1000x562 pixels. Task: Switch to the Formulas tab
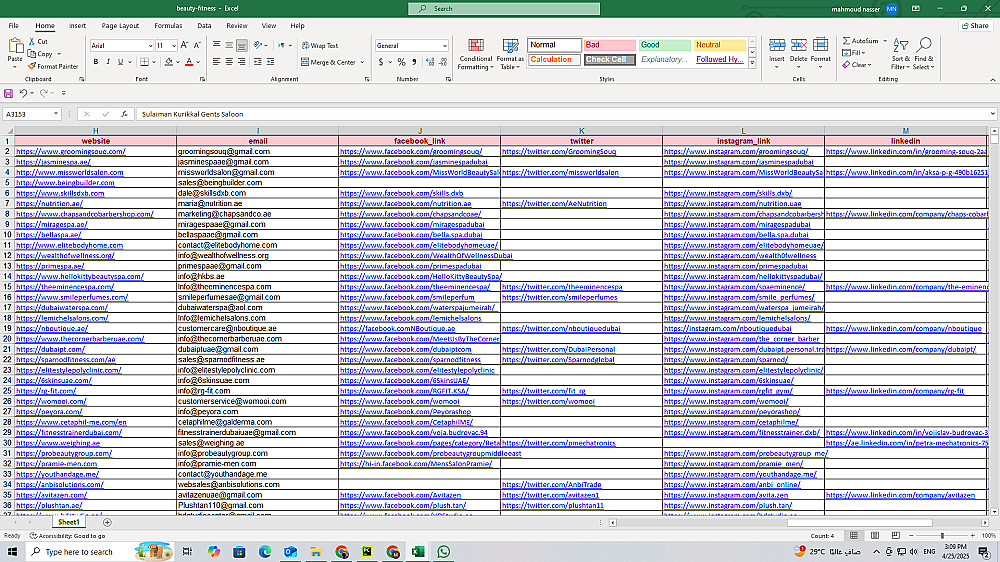[x=168, y=26]
